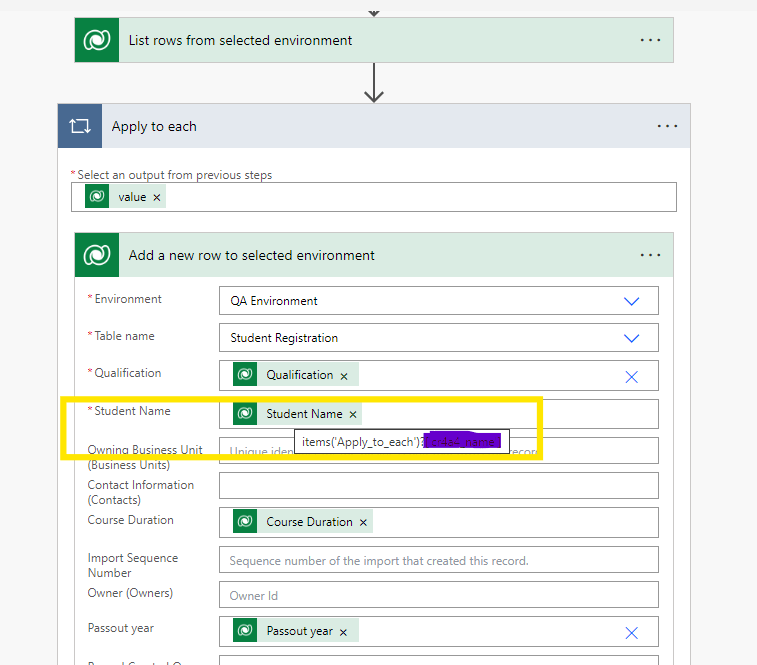Remove the value token from output field

157,197
